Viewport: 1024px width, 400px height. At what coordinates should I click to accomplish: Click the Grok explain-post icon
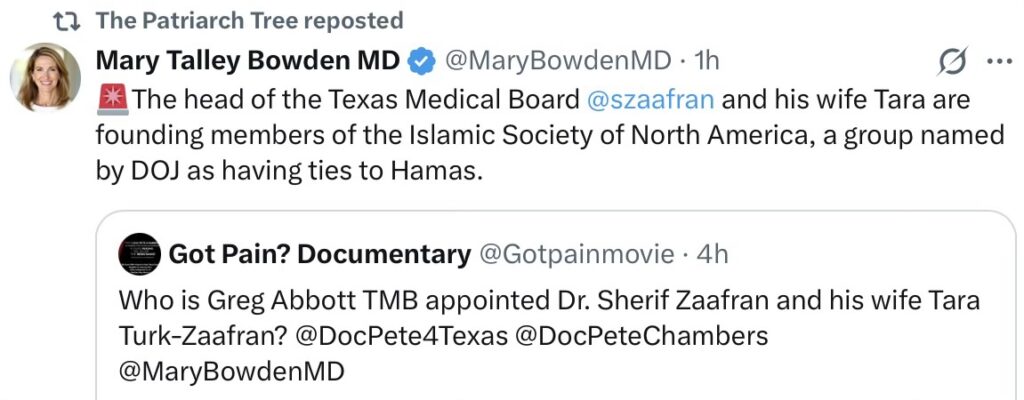click(x=952, y=62)
